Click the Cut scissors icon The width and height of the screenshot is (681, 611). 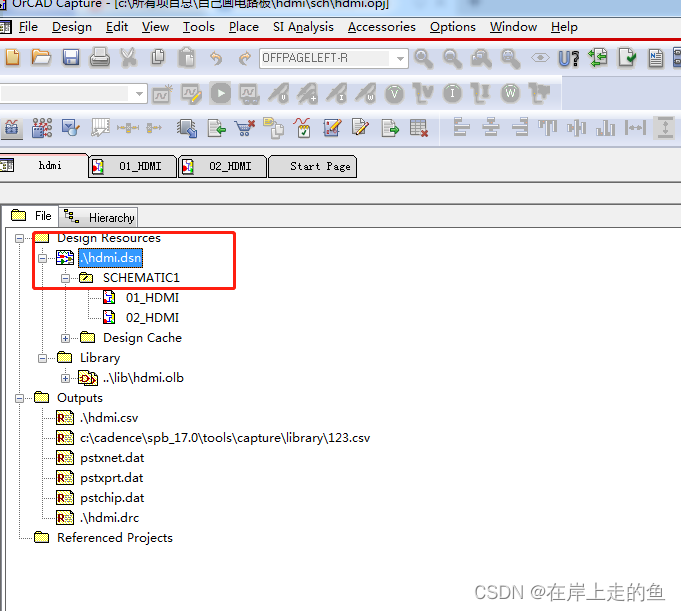coord(129,58)
